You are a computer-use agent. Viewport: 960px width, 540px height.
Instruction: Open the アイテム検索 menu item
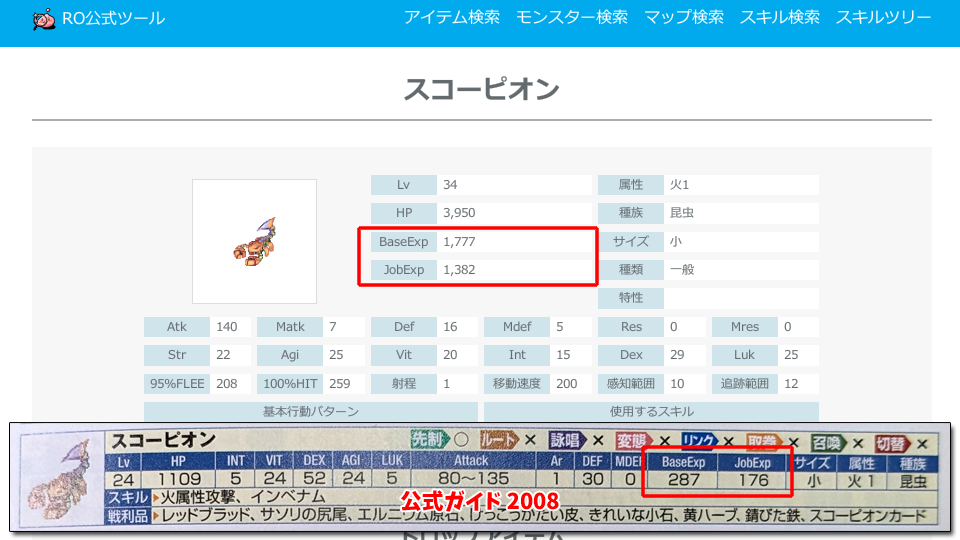tap(452, 18)
